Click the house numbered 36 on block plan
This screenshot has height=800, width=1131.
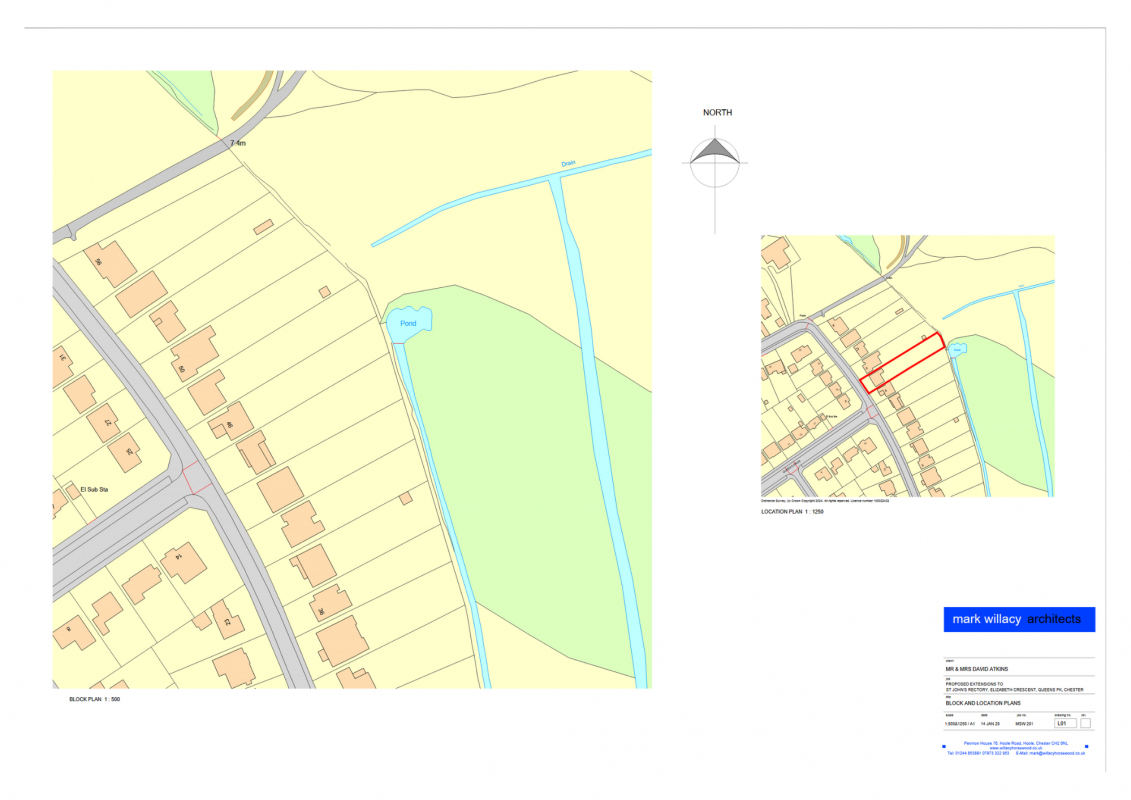328,605
